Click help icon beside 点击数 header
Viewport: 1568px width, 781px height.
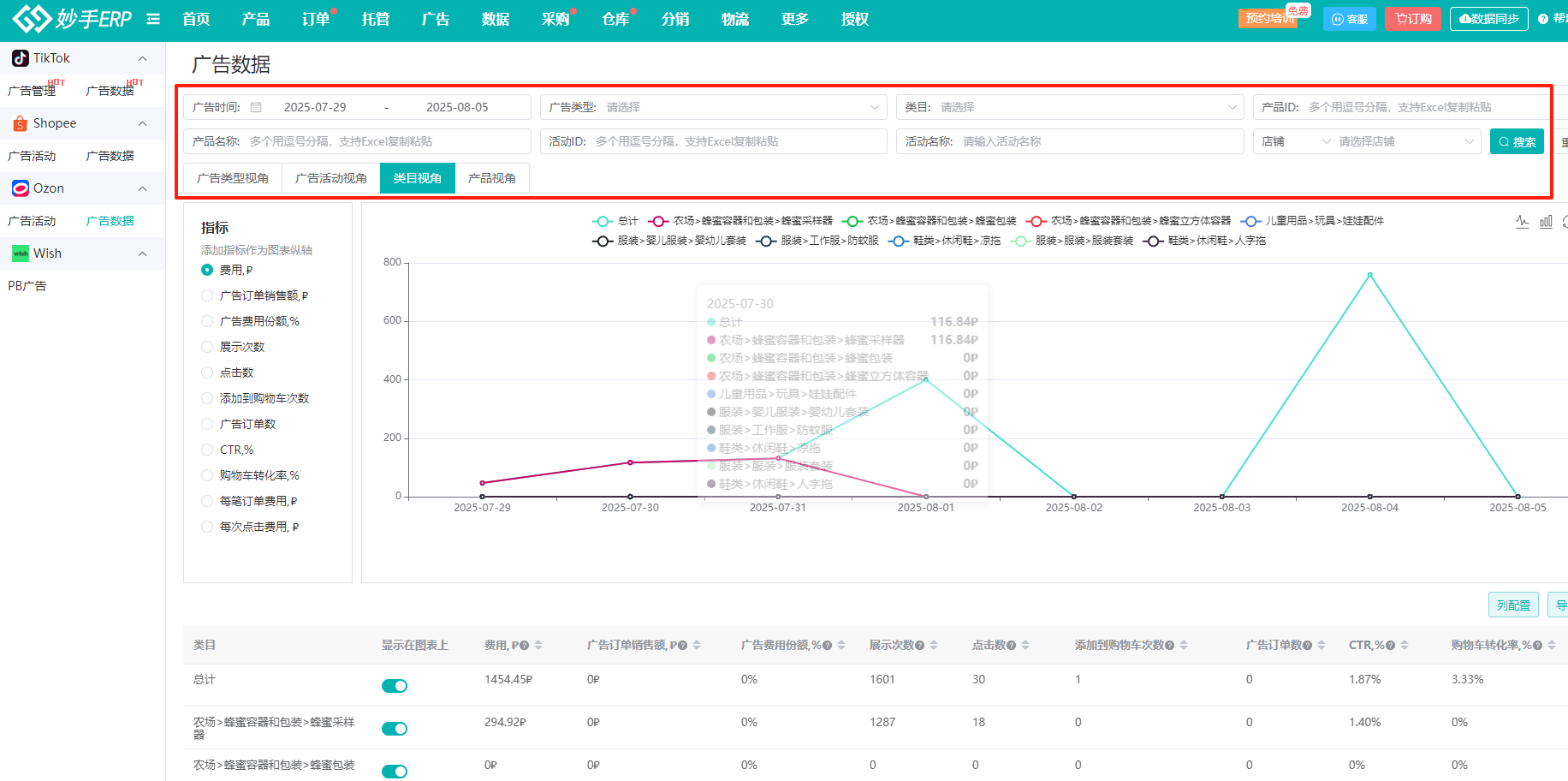click(x=1011, y=645)
